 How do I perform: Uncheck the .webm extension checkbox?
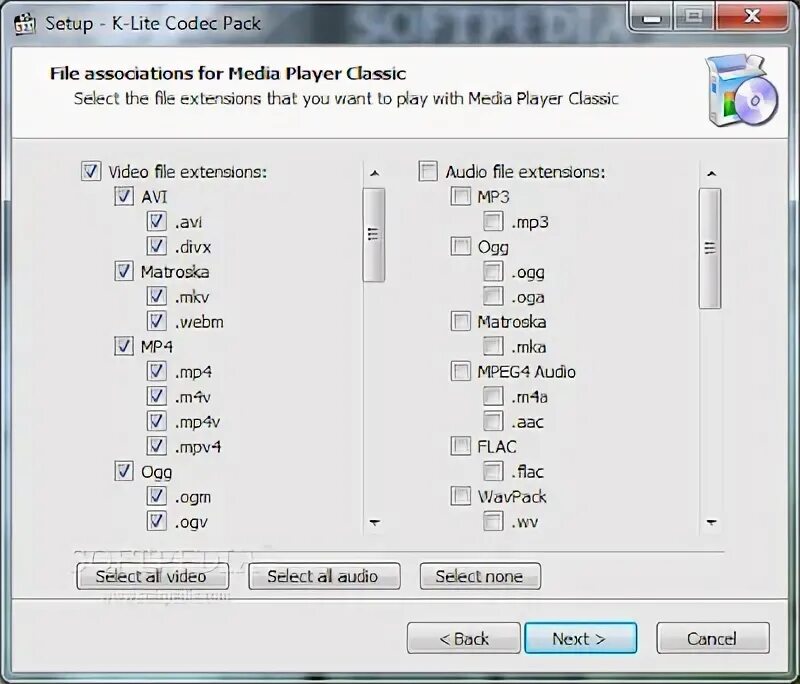click(157, 321)
